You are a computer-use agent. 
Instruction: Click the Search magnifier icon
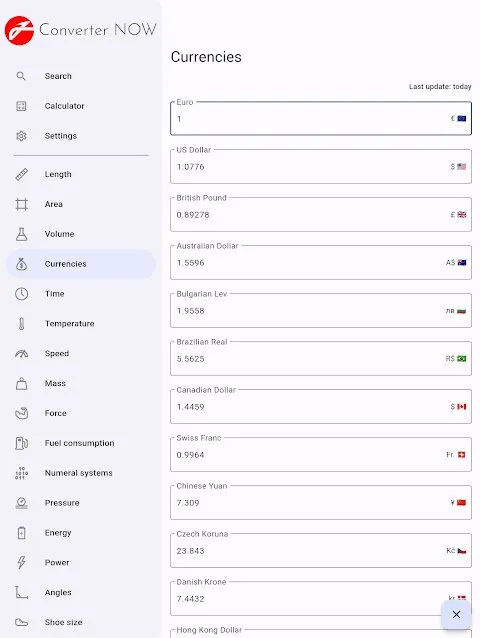point(21,76)
